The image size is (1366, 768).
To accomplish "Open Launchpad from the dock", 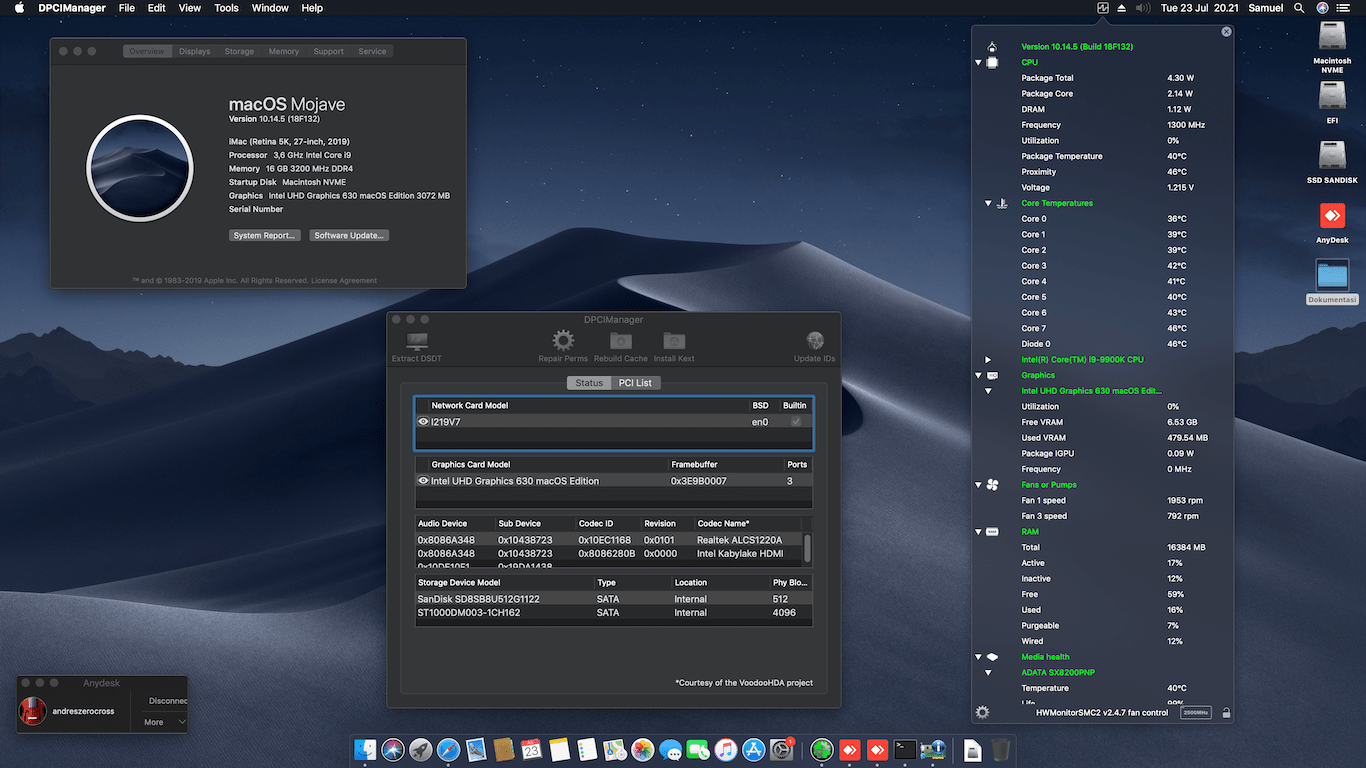I will click(x=421, y=749).
